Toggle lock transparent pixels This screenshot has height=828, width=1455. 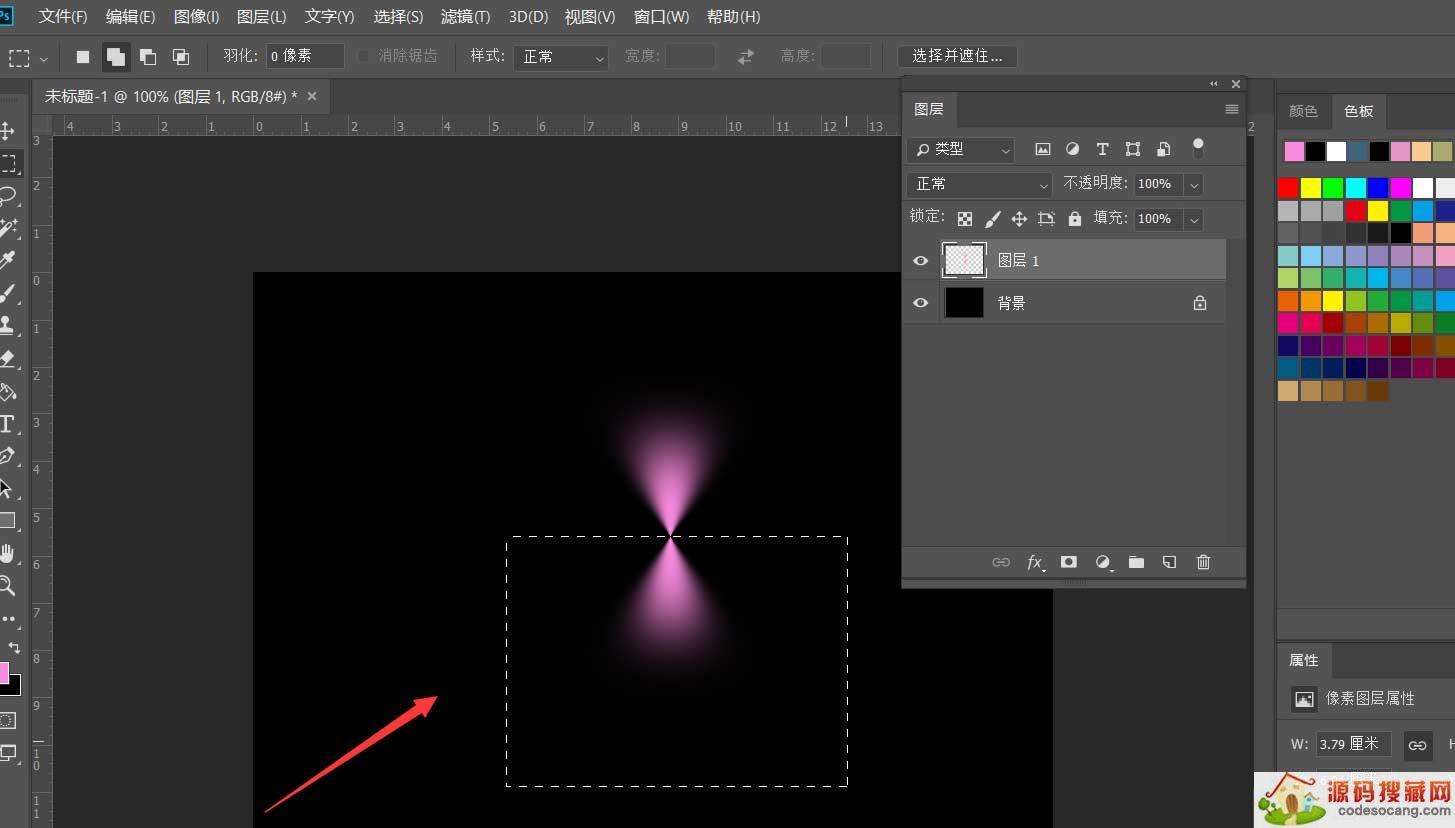pos(965,219)
